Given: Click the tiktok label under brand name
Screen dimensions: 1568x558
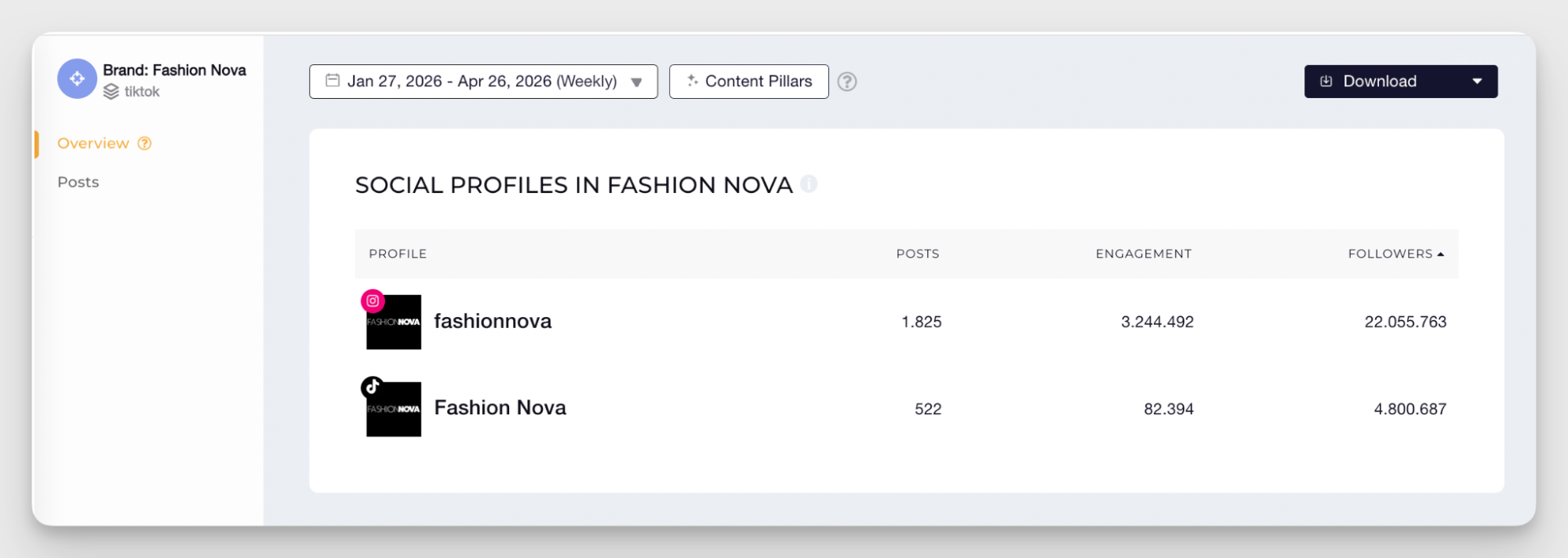Looking at the screenshot, I should (x=142, y=92).
